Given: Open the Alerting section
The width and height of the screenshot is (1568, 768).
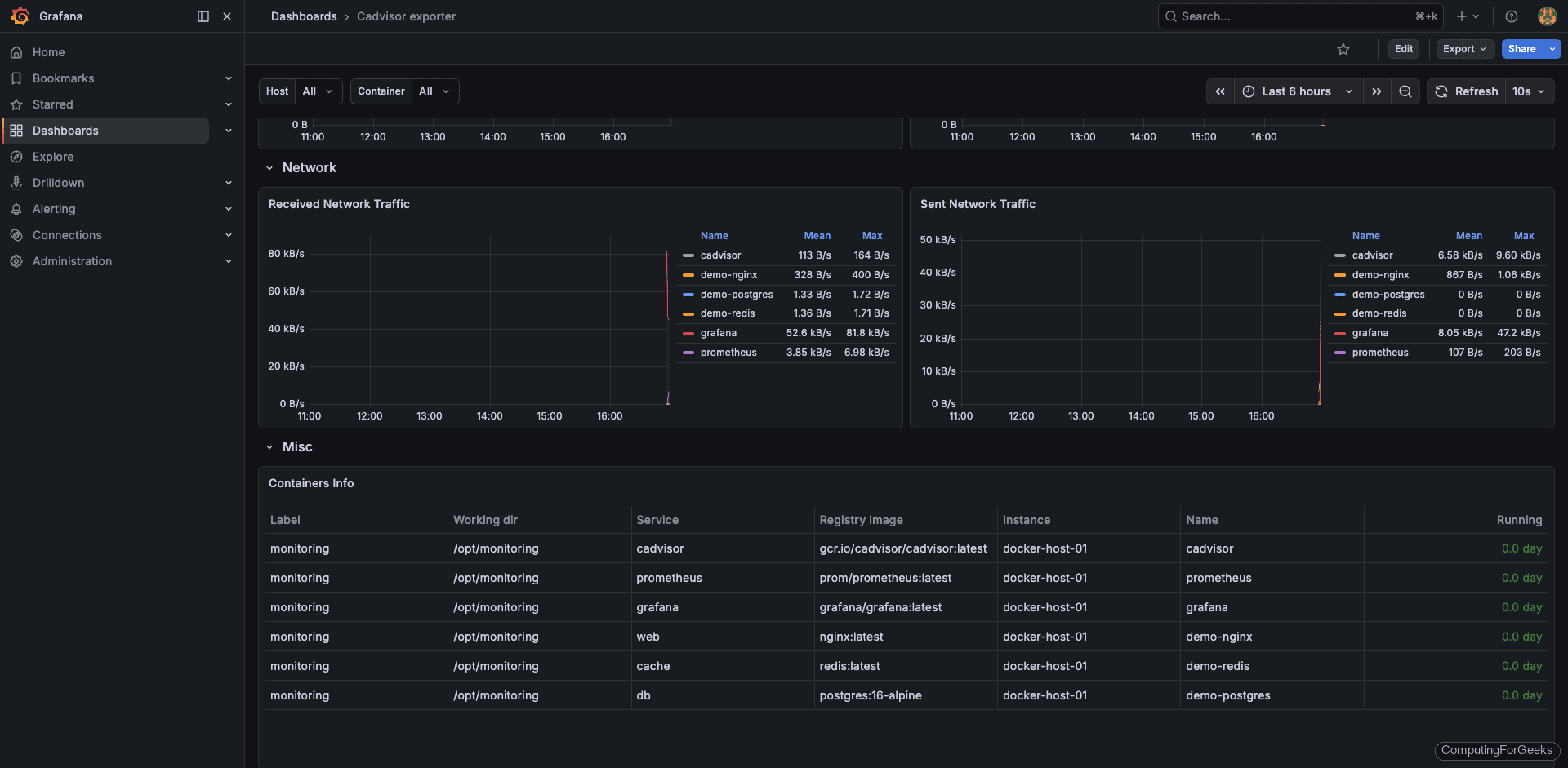Looking at the screenshot, I should pos(55,209).
